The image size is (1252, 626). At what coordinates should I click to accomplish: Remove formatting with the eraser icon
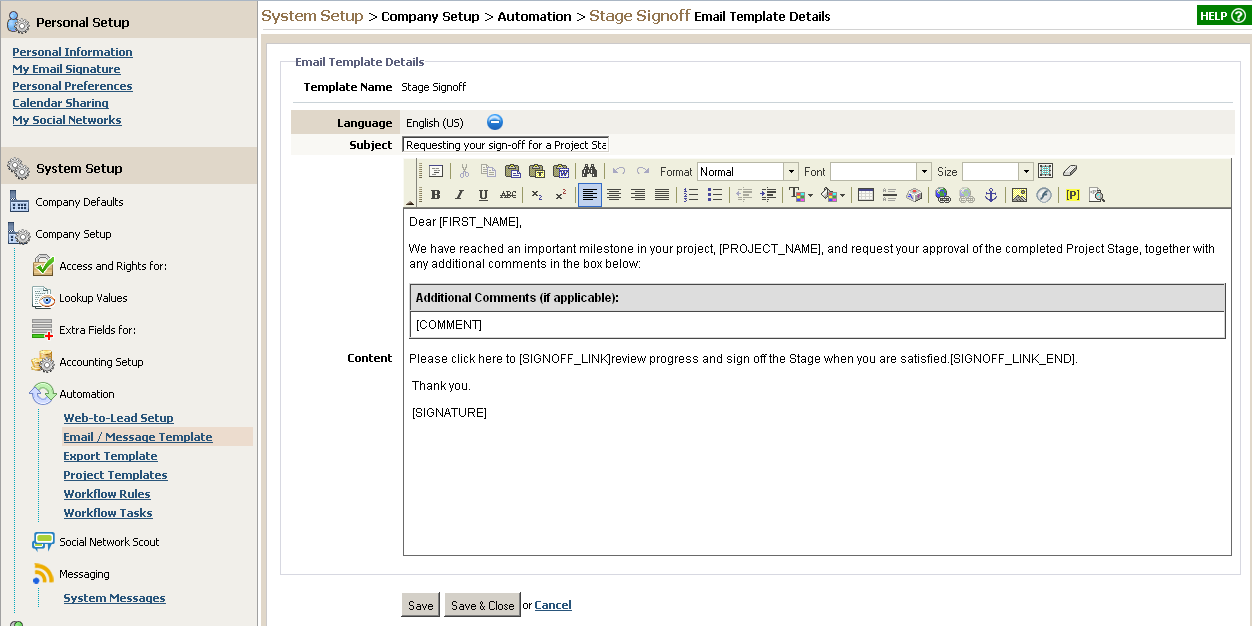1069,171
